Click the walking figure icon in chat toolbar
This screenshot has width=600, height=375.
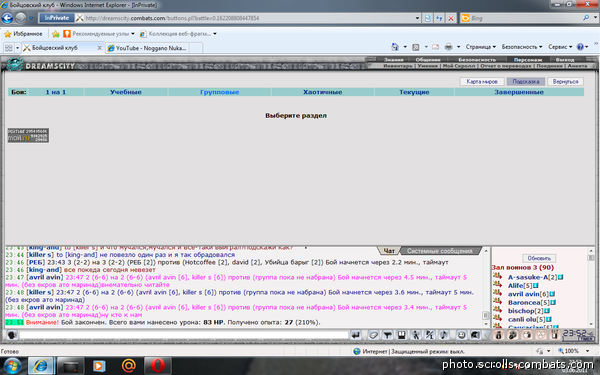[x=416, y=335]
